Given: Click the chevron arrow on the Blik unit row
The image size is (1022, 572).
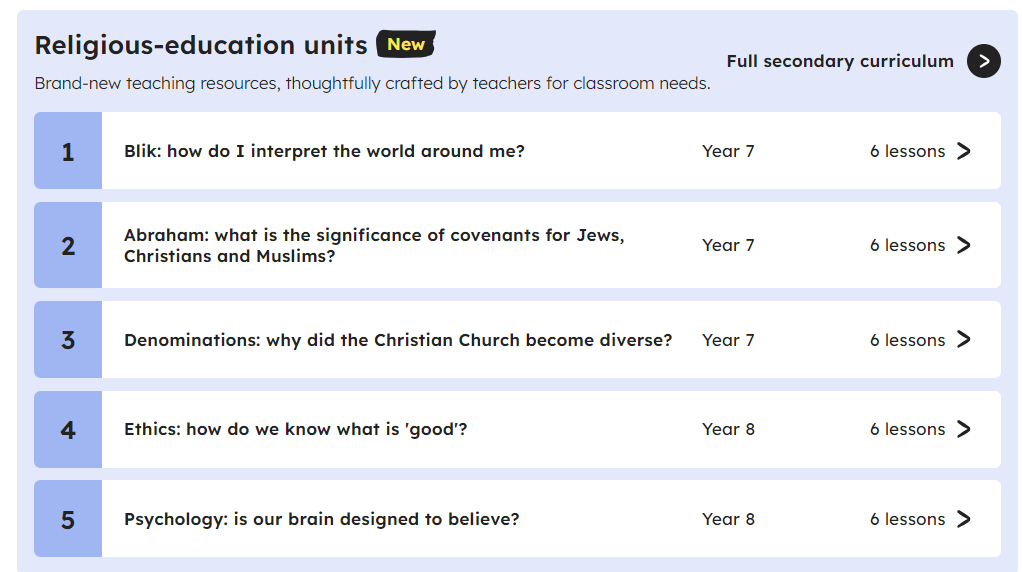Looking at the screenshot, I should click(x=963, y=151).
